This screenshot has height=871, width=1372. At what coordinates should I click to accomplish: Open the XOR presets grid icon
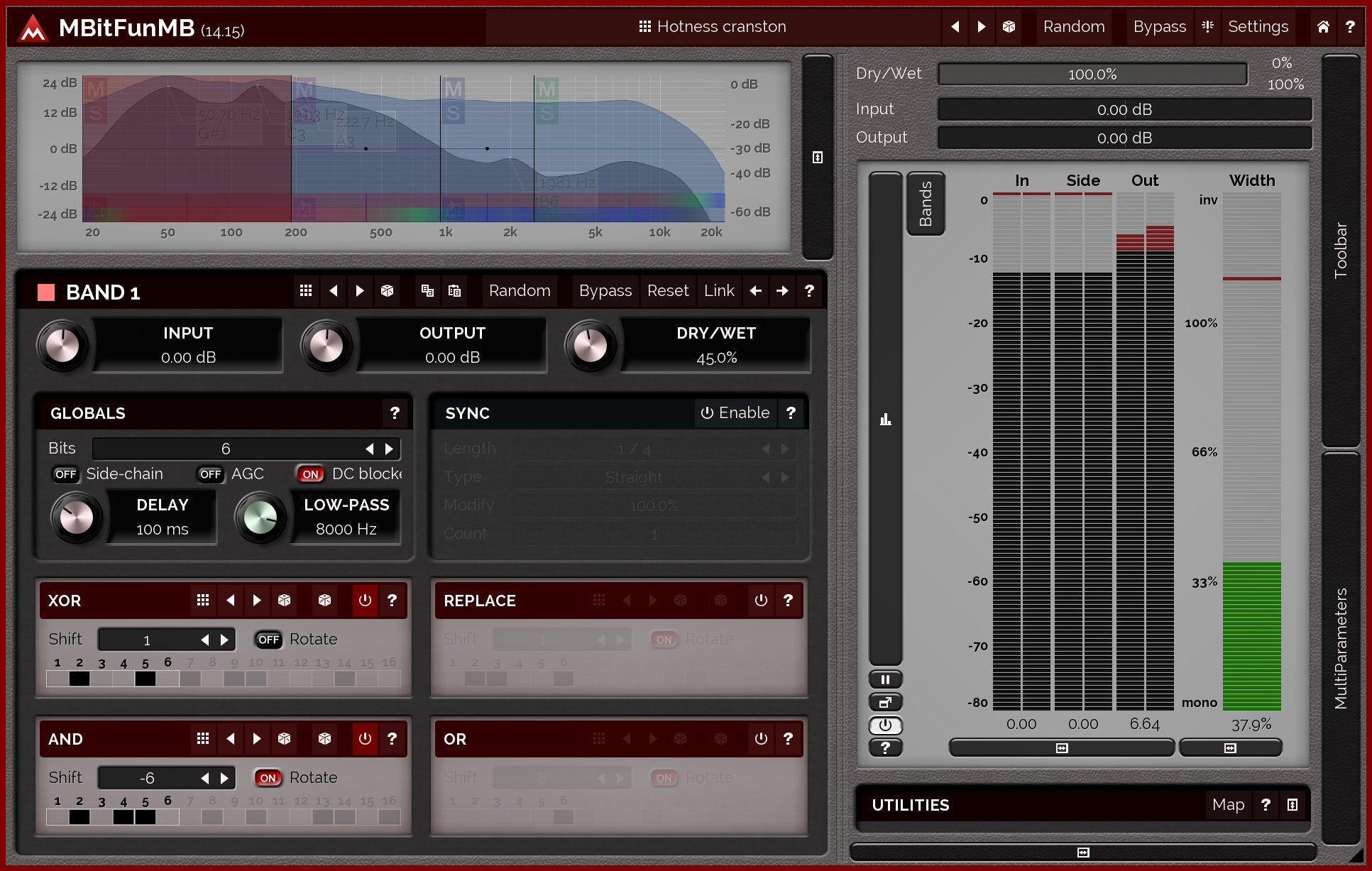pyautogui.click(x=203, y=601)
